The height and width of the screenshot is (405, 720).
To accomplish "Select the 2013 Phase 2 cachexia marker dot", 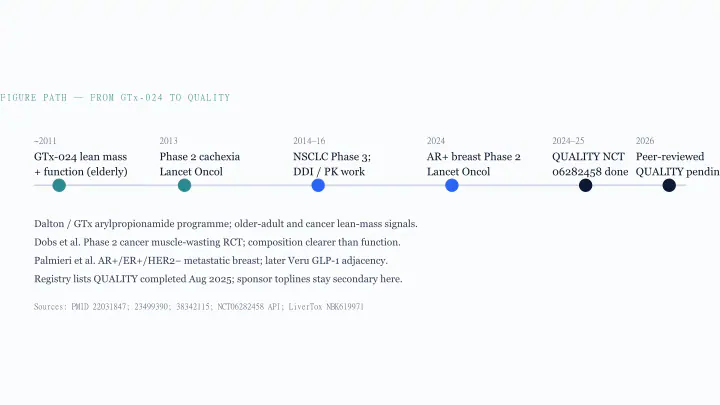I will click(184, 186).
